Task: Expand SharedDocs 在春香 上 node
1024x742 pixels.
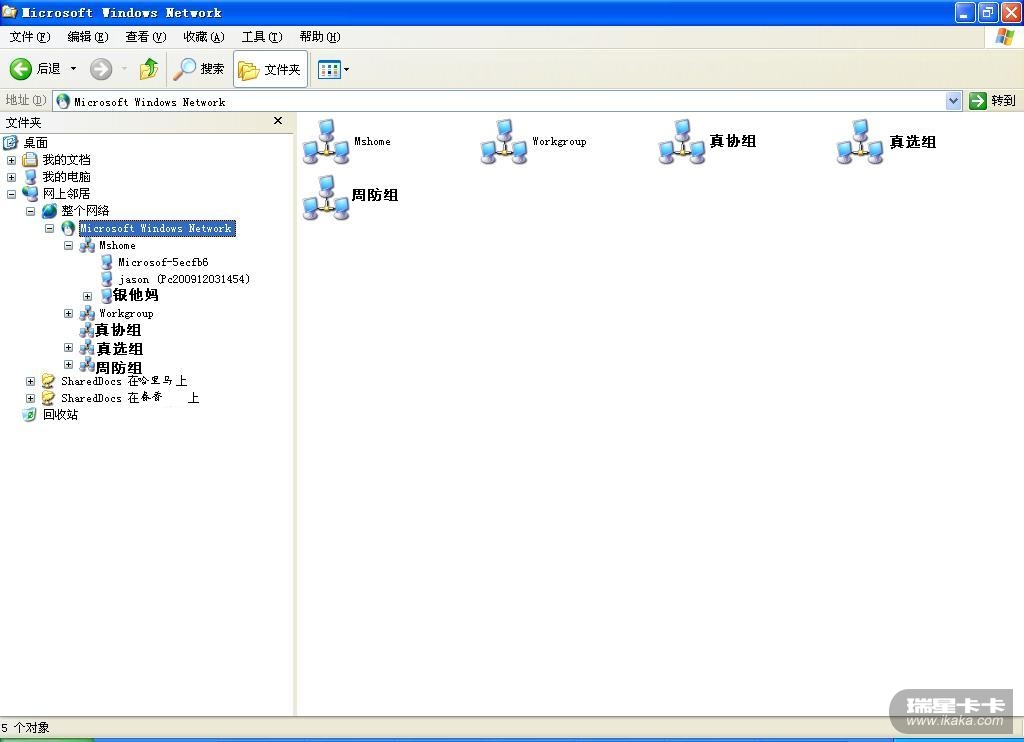Action: pos(30,398)
